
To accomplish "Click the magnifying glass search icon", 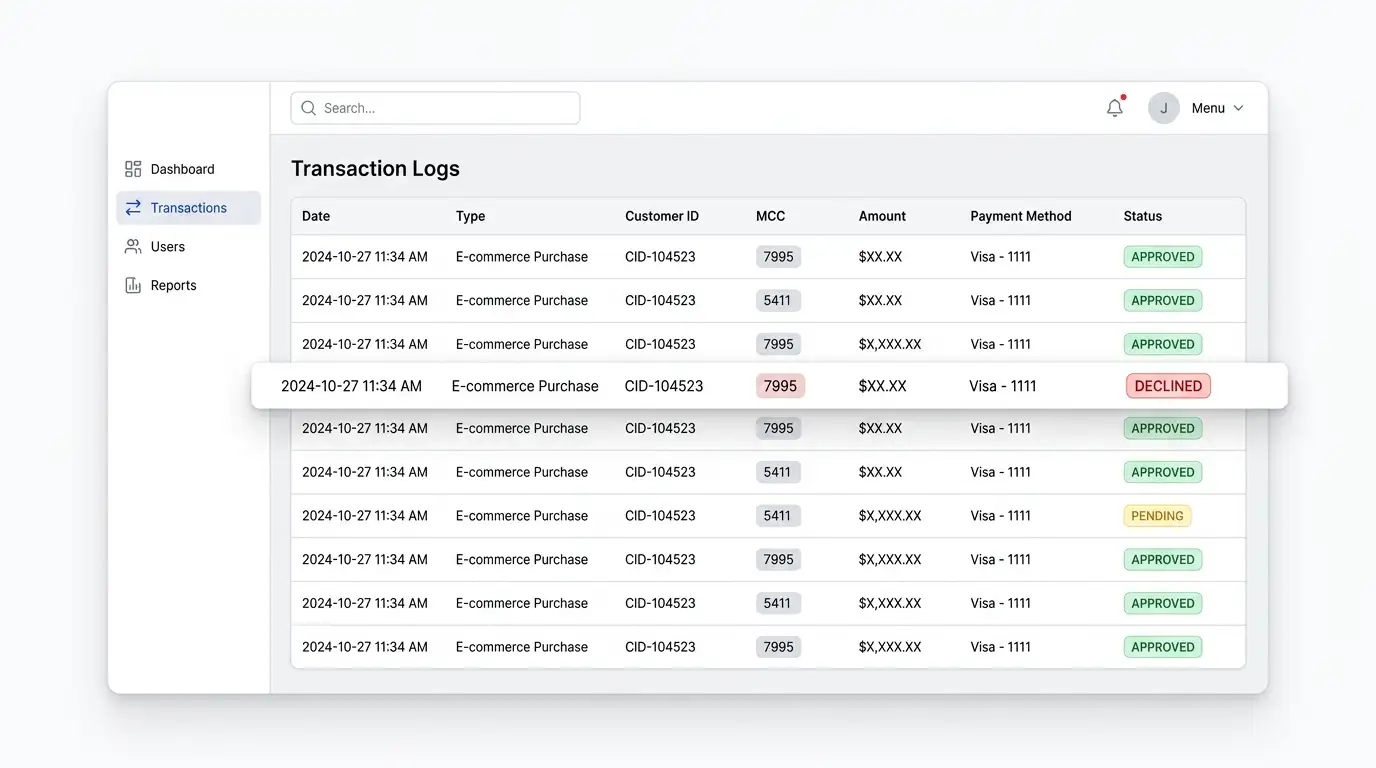I will (x=309, y=108).
